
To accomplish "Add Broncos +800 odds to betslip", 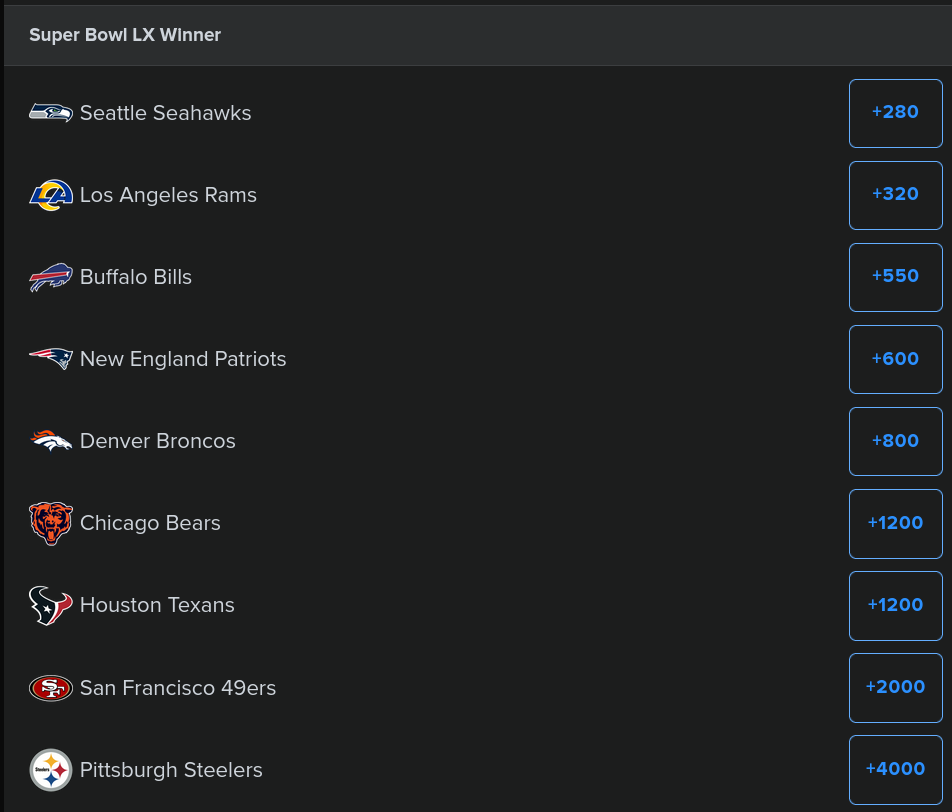I will pyautogui.click(x=896, y=441).
